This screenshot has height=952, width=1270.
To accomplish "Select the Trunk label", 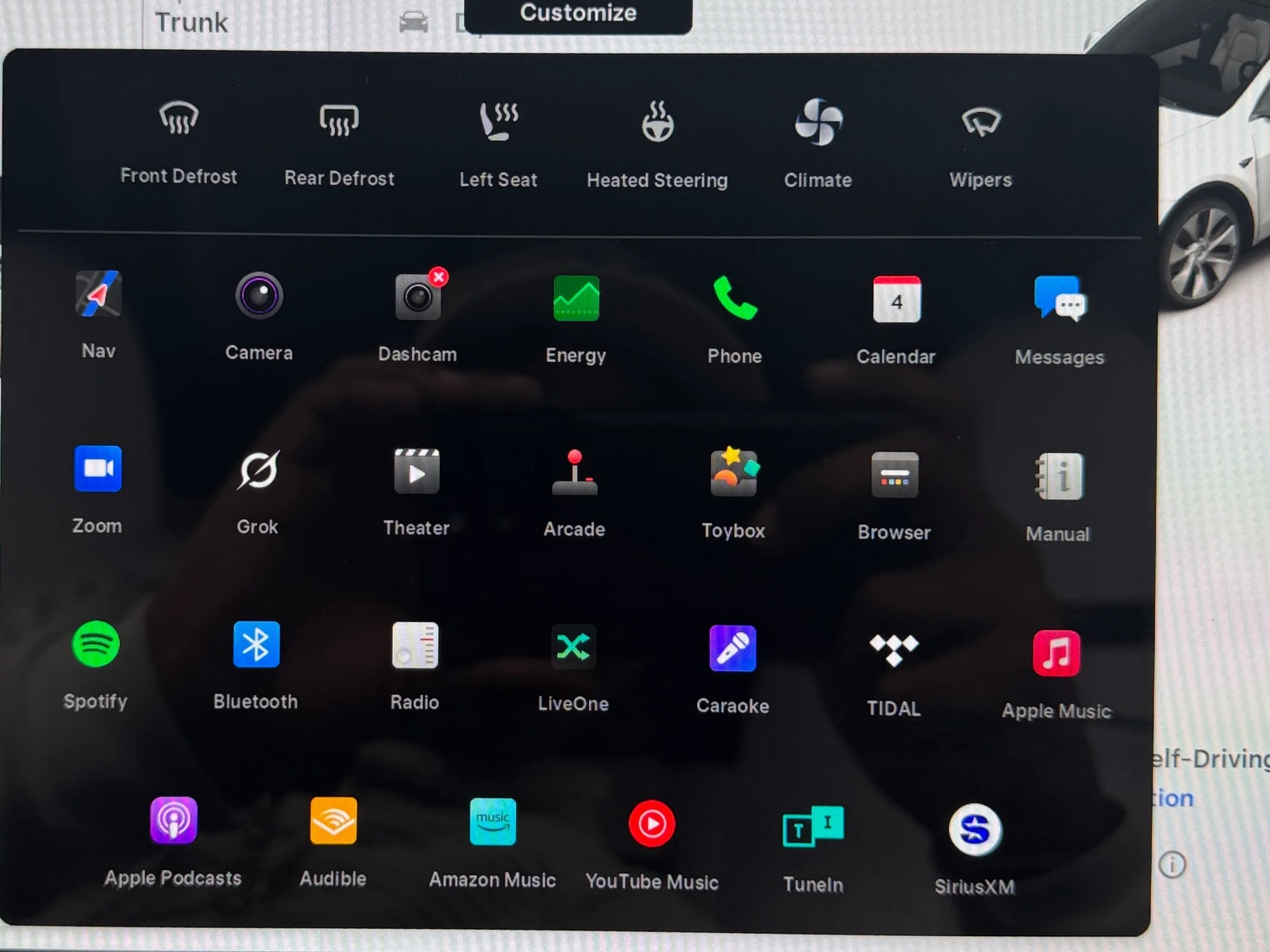I will 191,22.
